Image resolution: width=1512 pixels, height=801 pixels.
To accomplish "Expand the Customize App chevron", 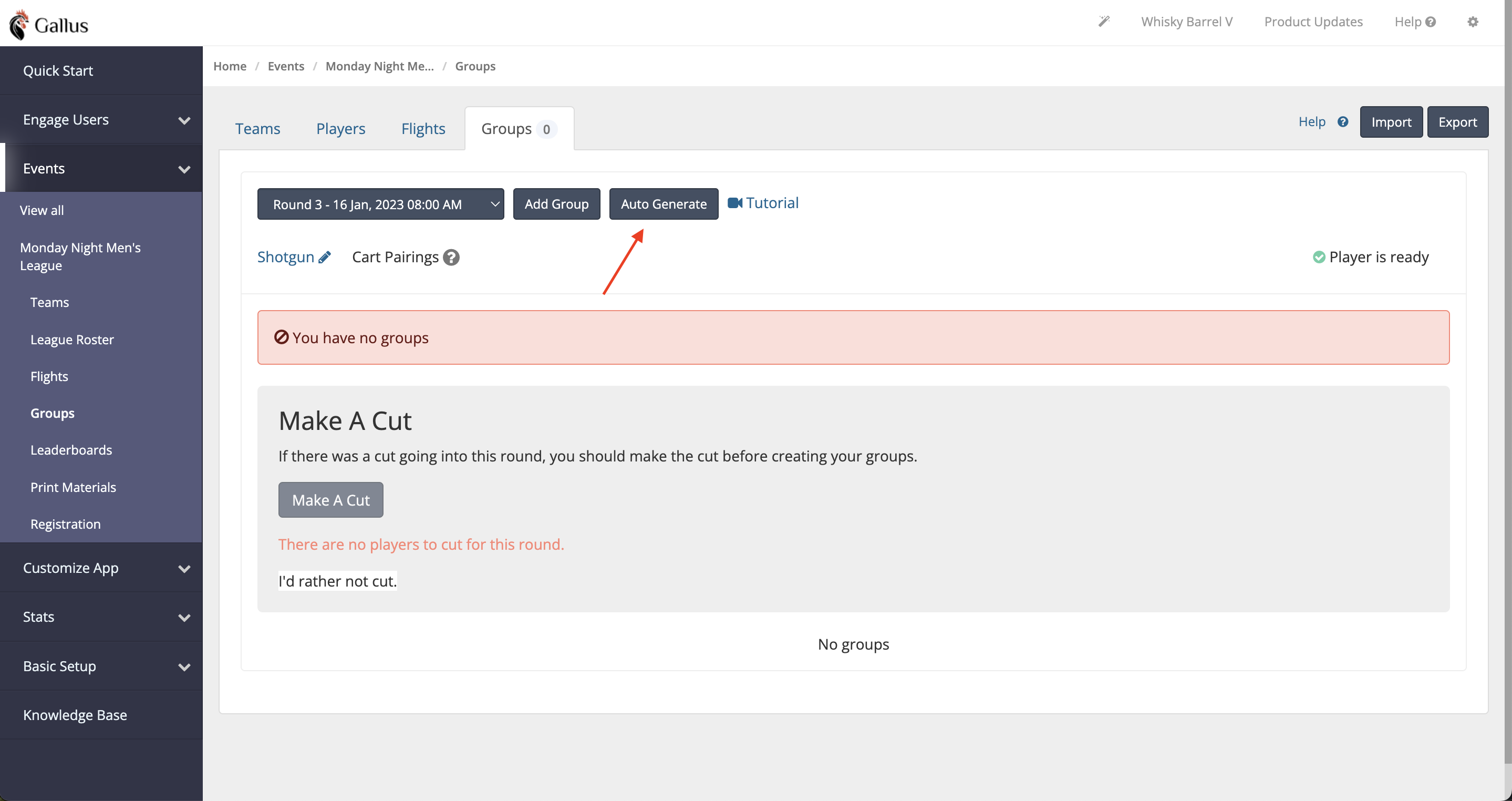I will pyautogui.click(x=184, y=569).
